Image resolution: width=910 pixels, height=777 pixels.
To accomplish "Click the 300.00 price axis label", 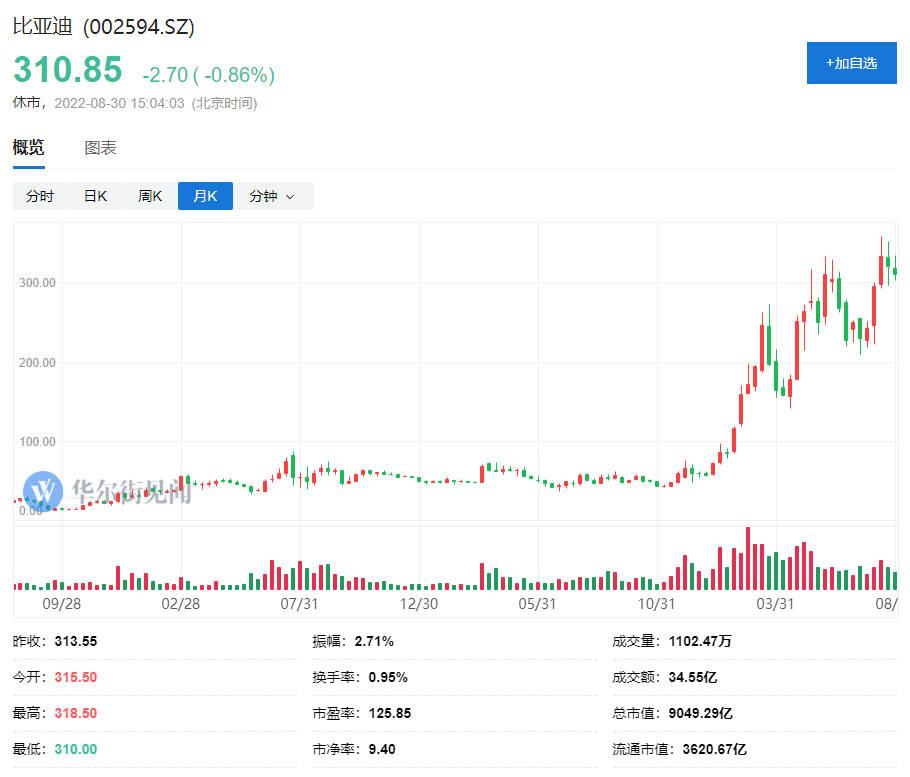I will pos(37,283).
